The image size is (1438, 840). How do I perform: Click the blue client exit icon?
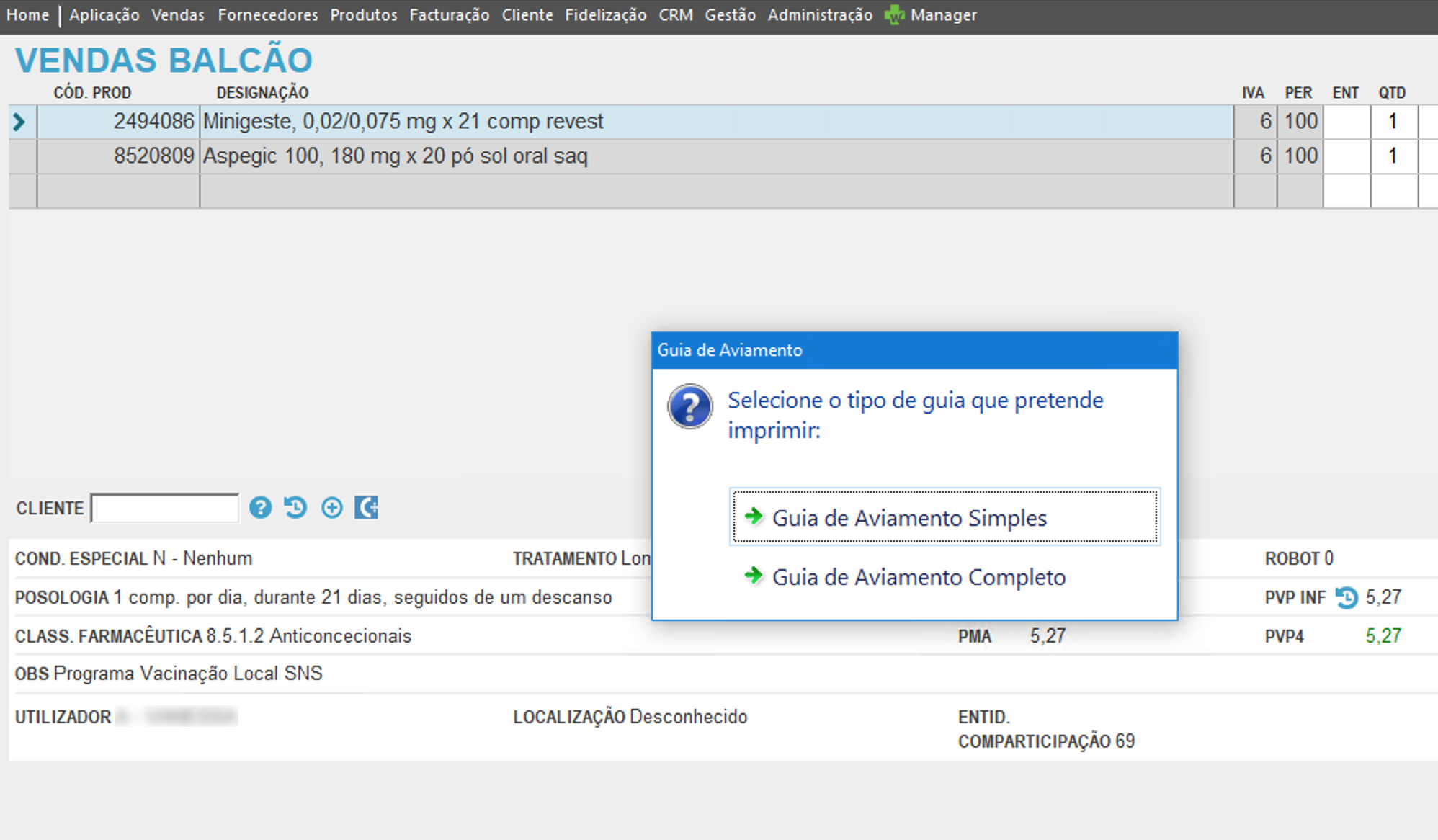tap(366, 508)
